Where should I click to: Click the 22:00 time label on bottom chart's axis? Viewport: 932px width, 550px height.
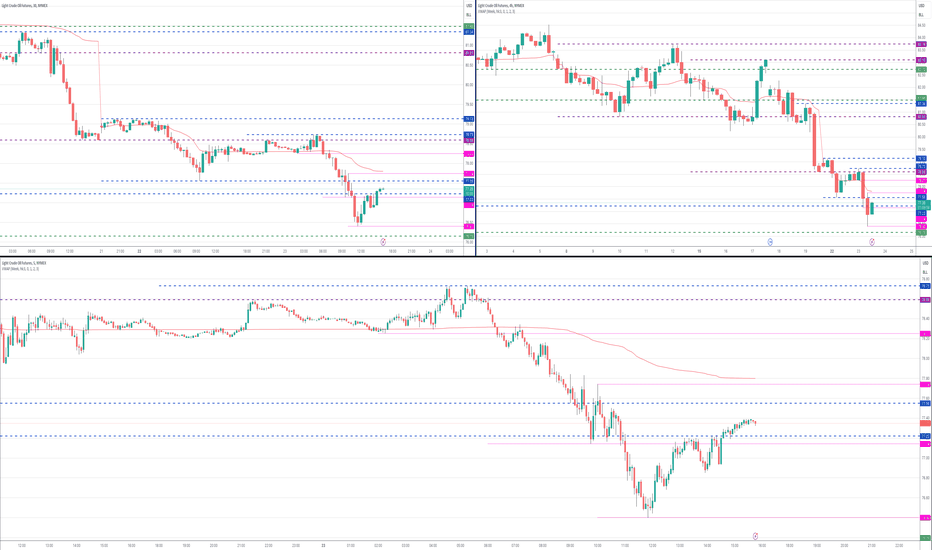click(899, 545)
